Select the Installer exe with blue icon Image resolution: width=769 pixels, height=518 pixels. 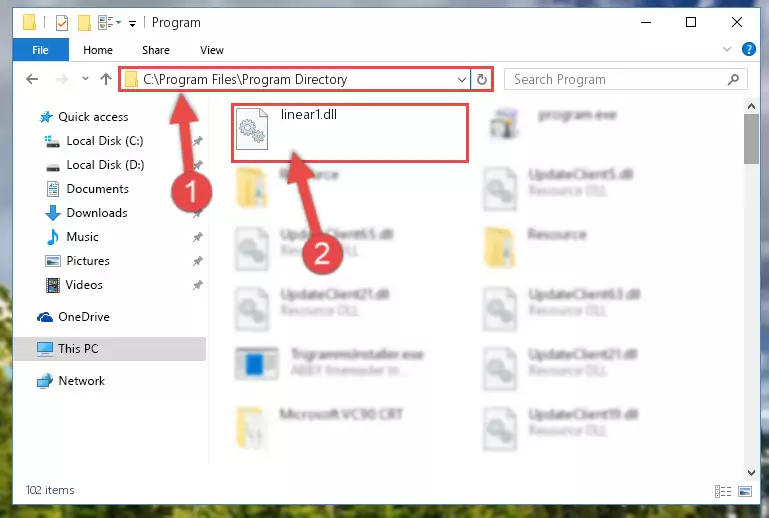tap(329, 363)
